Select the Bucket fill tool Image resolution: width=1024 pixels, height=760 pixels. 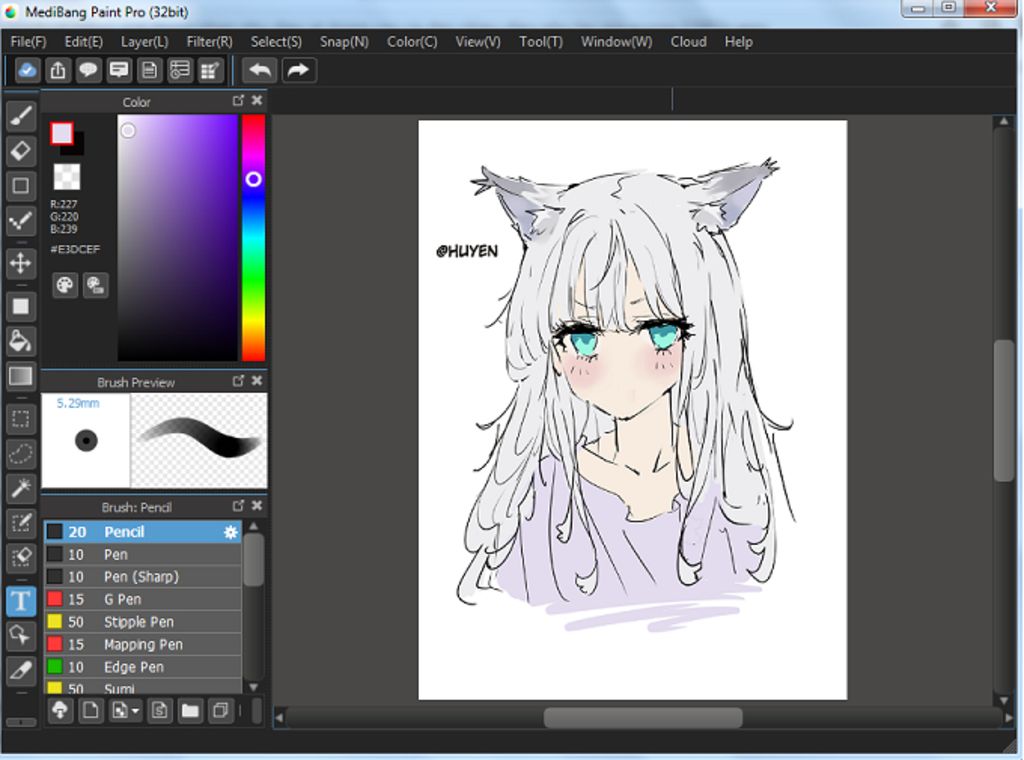21,341
